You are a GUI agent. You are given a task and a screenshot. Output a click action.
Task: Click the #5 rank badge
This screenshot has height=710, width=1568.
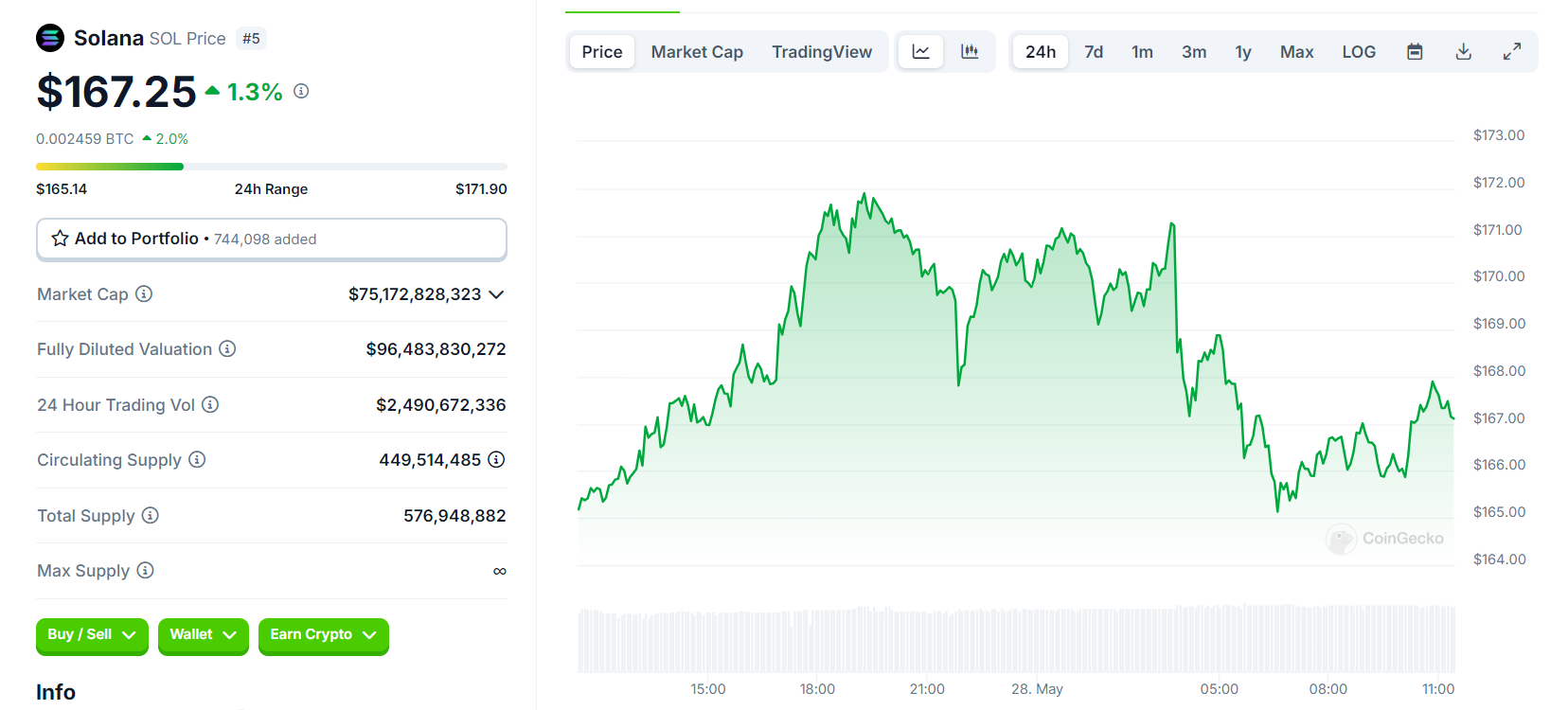tap(251, 39)
